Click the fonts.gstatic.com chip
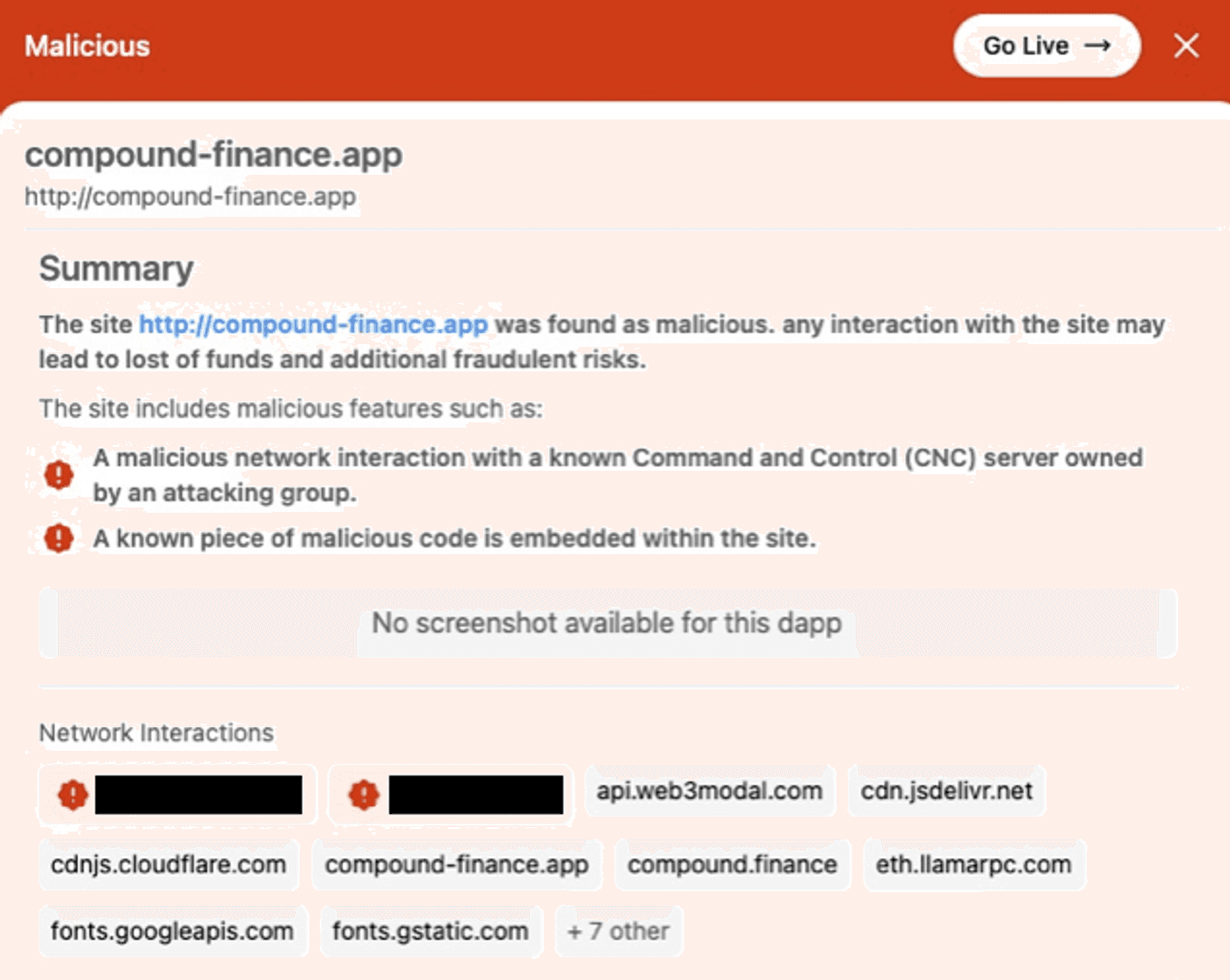Screen dimensions: 1230x980 (430, 931)
